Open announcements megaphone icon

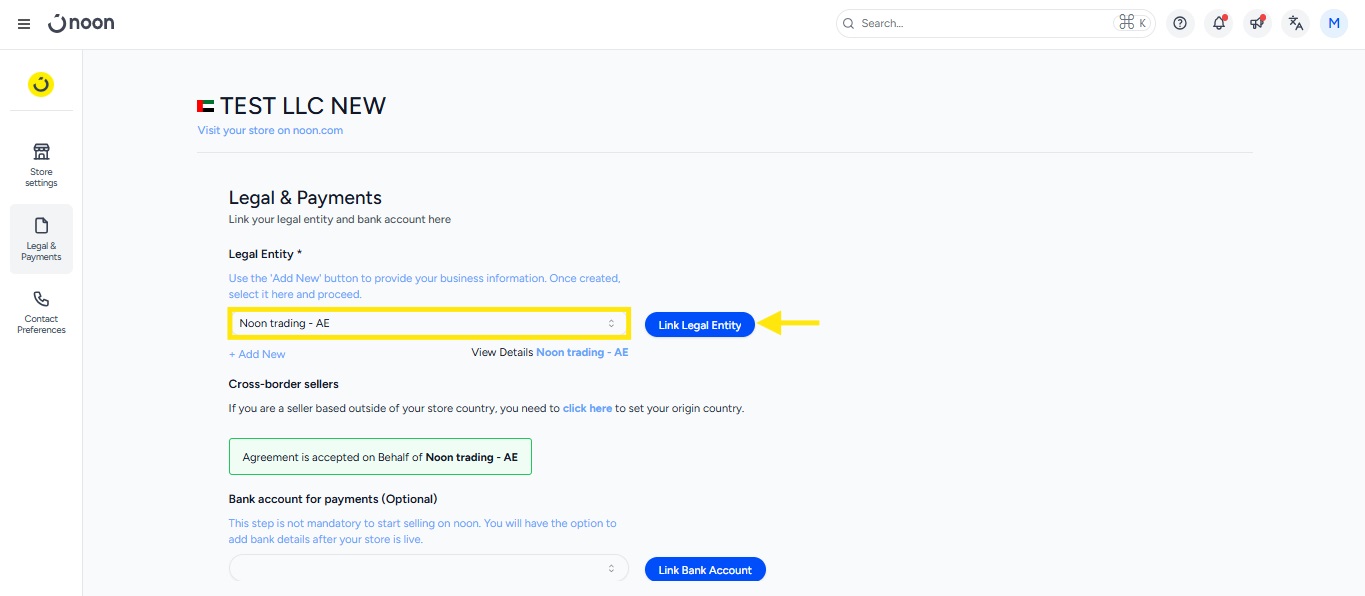pos(1257,23)
